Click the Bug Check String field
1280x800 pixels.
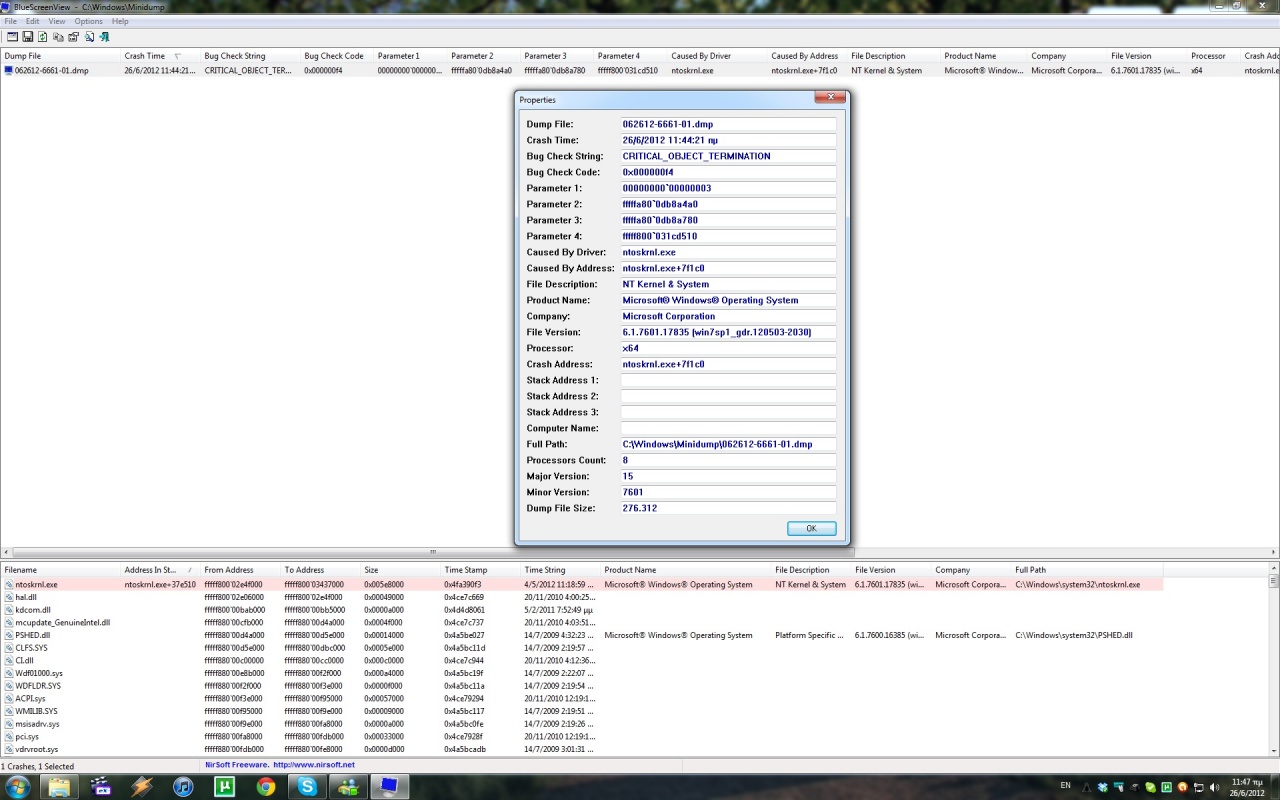coord(728,156)
